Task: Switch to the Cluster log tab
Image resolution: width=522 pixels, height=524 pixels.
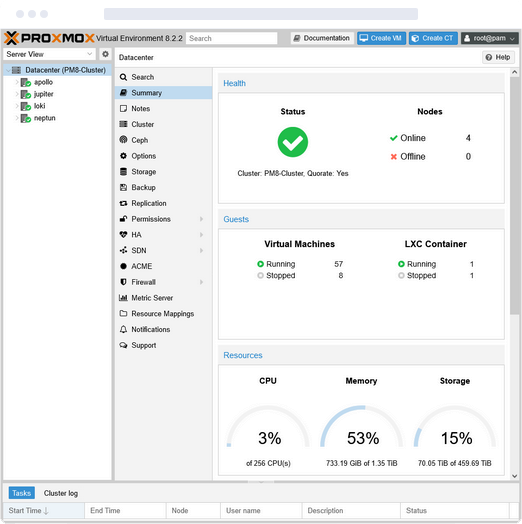Action: pos(61,493)
